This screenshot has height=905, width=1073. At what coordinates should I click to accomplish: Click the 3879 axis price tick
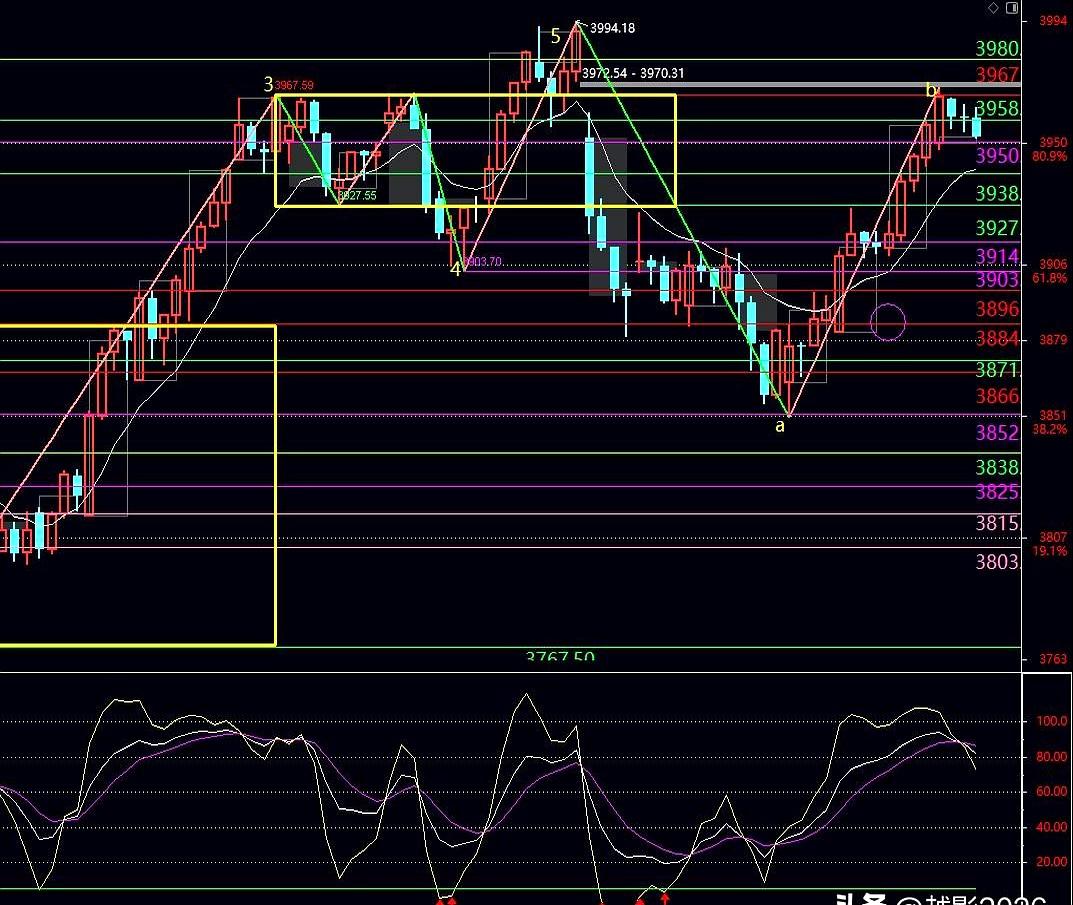pyautogui.click(x=1053, y=340)
